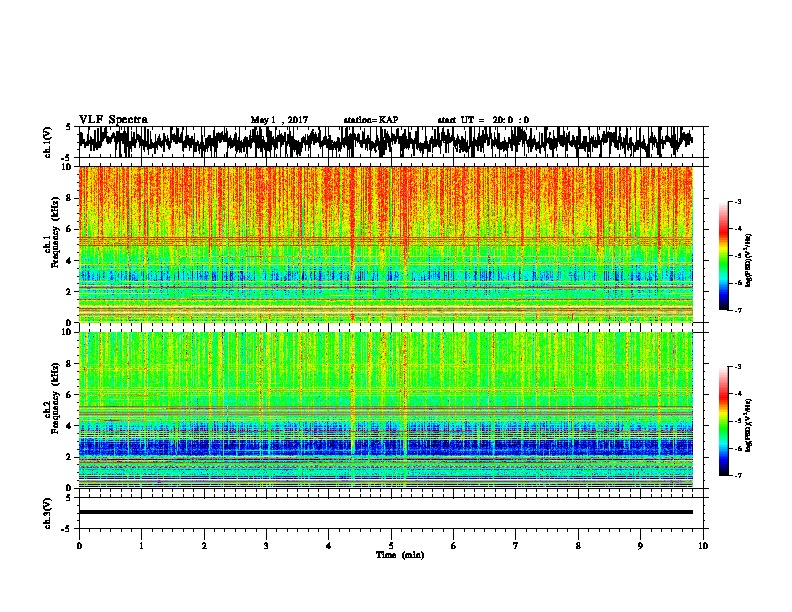Click the "10" frequency tick on the ch.1 axis
792x612 pixels.
point(67,167)
